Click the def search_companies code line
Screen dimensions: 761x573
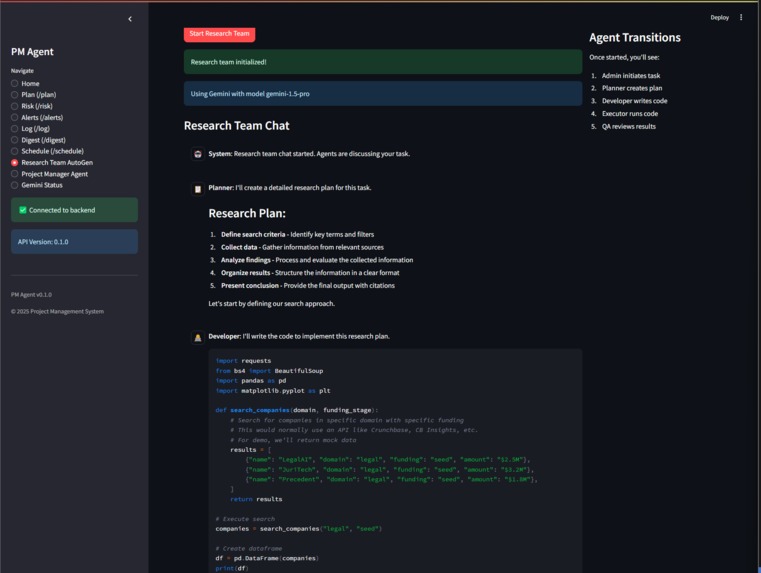point(297,410)
